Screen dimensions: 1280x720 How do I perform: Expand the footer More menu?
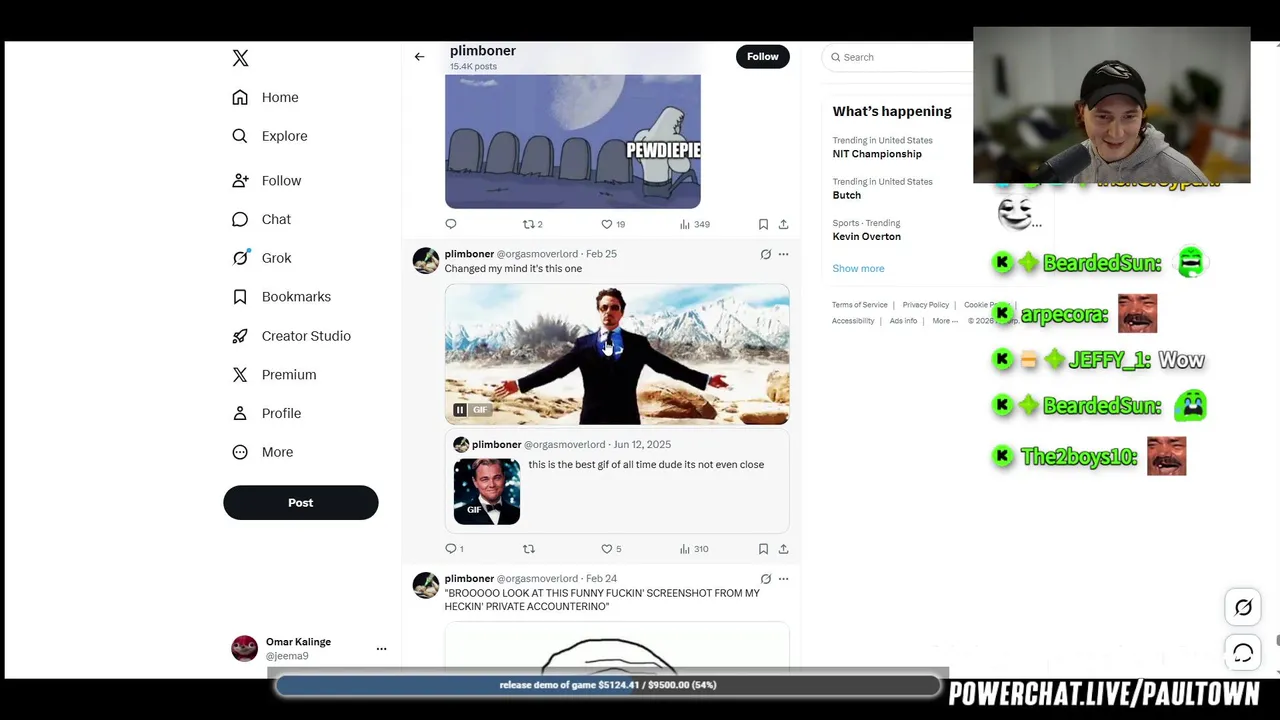[x=945, y=321]
